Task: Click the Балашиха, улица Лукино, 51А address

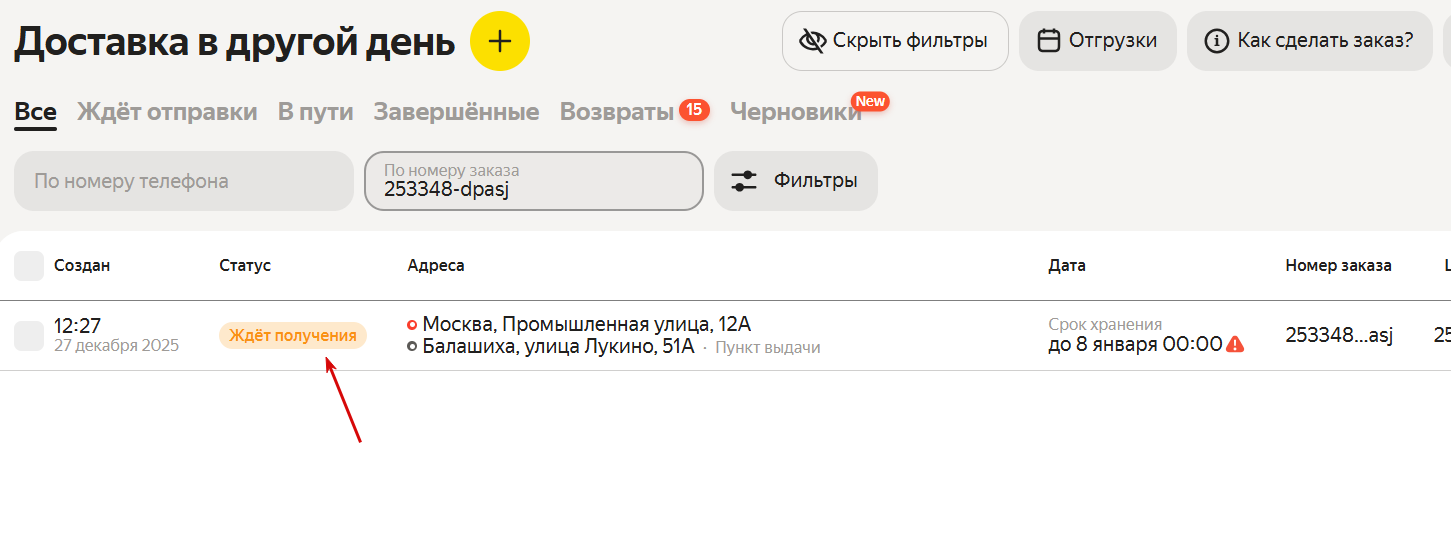Action: point(558,347)
